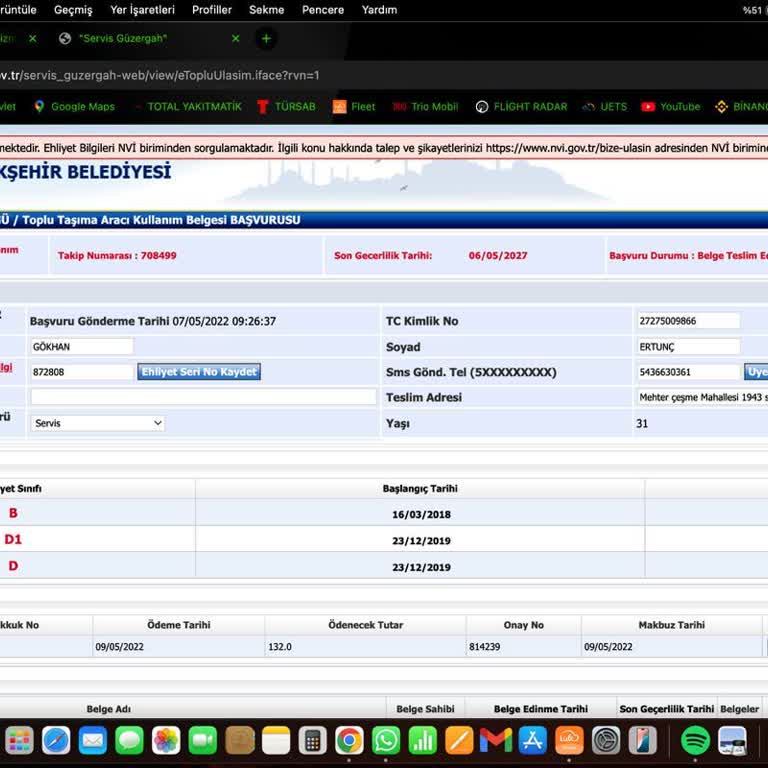Switch to the Servis Güzergah tab
The width and height of the screenshot is (768, 768).
(x=140, y=39)
